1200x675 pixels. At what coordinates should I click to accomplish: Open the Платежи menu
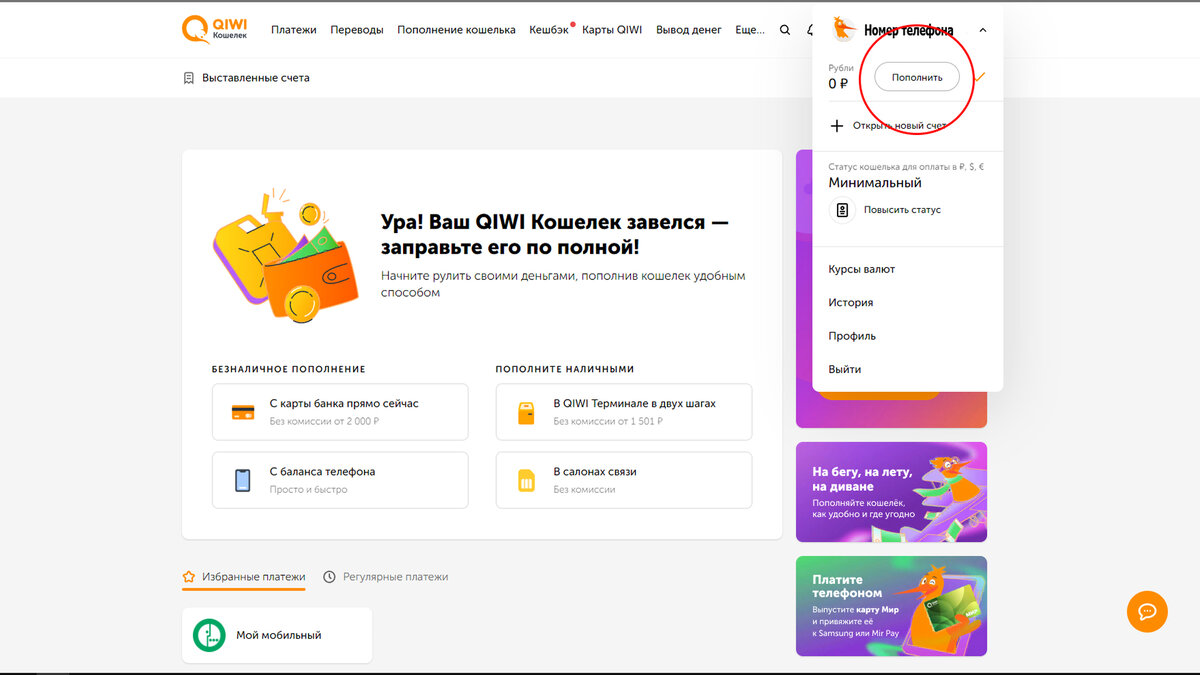pos(294,30)
